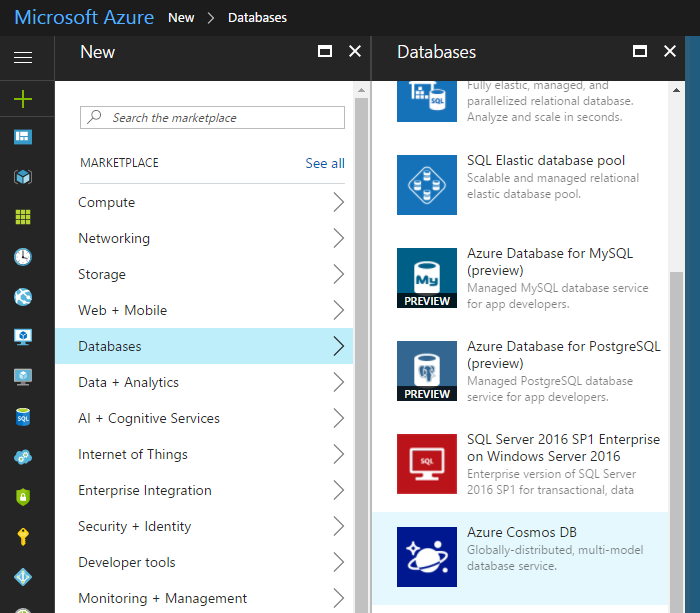The height and width of the screenshot is (613, 700).
Task: Click Microsoft Azure logo text
Action: point(84,17)
